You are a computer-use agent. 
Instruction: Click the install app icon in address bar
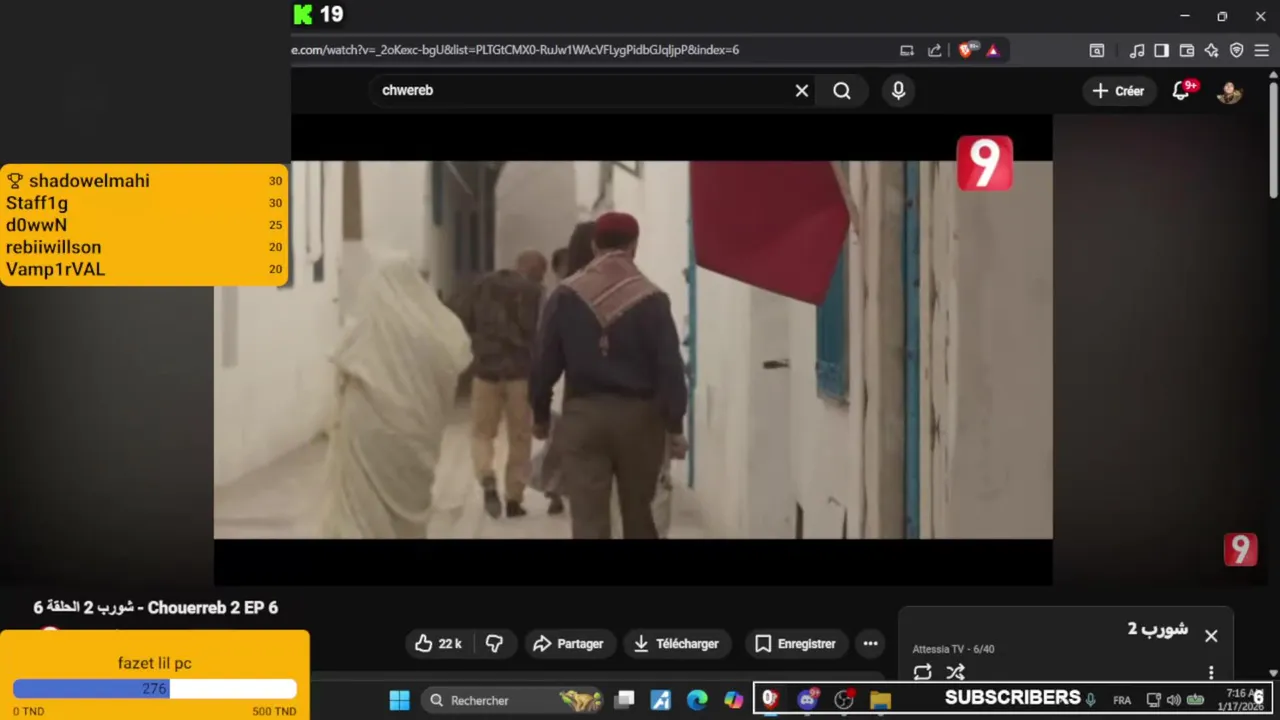pos(906,50)
